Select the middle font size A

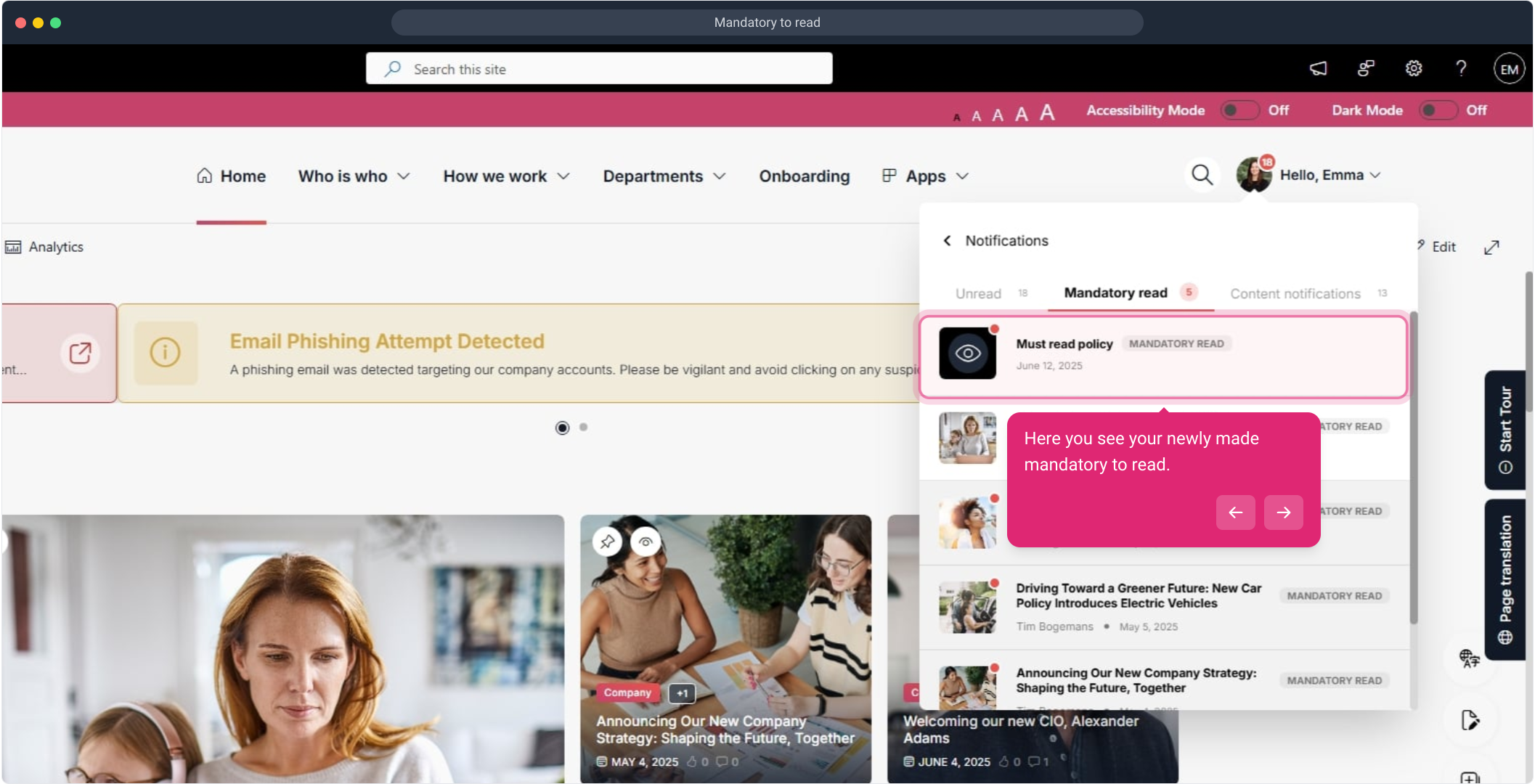point(998,115)
